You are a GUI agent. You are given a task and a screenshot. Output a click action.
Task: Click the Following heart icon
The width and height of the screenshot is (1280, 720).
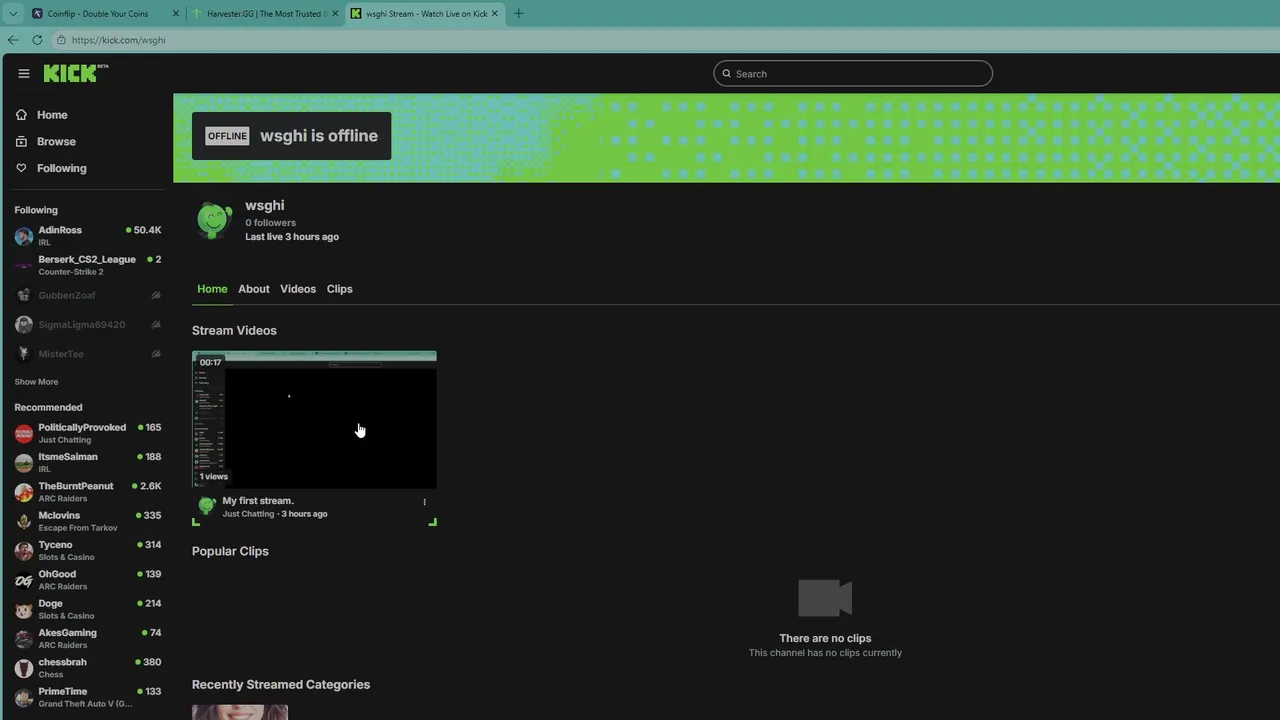coord(21,168)
